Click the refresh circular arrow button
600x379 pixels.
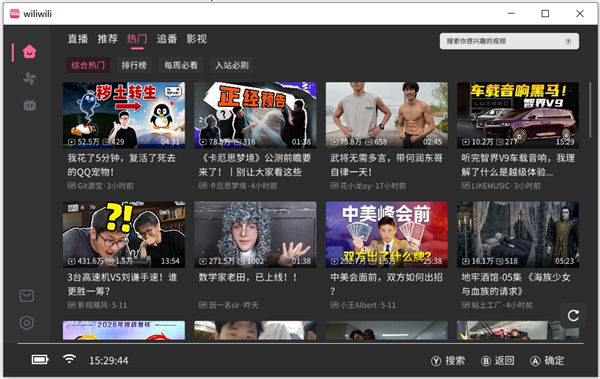(573, 315)
